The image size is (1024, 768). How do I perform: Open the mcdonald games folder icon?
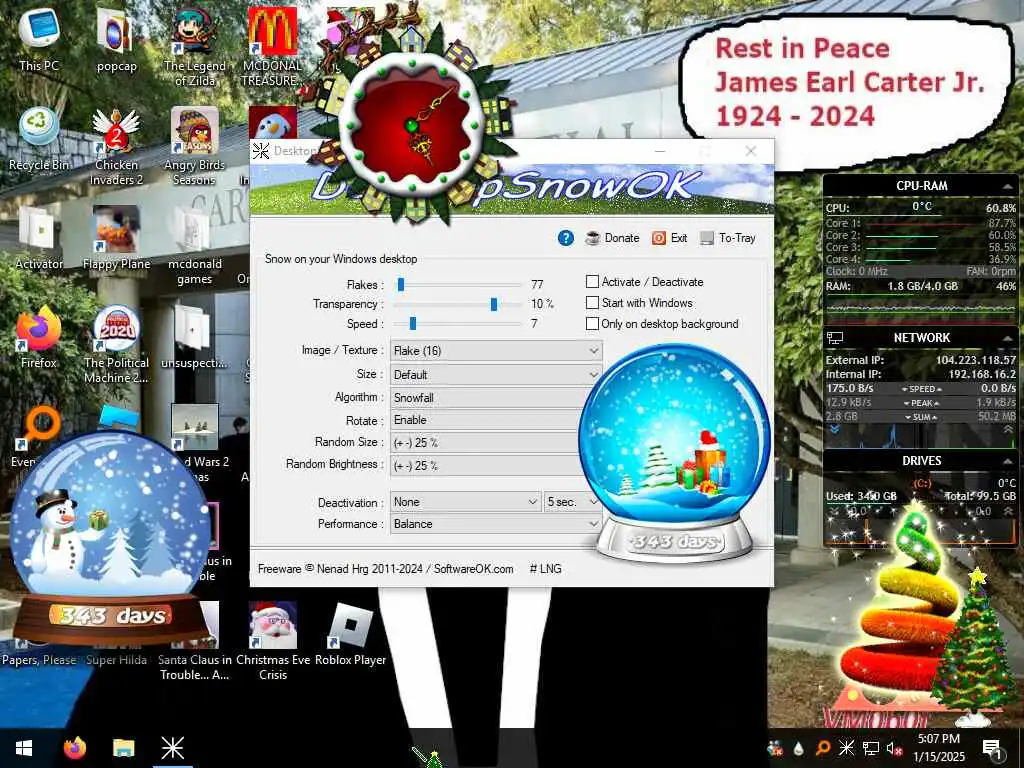195,247
